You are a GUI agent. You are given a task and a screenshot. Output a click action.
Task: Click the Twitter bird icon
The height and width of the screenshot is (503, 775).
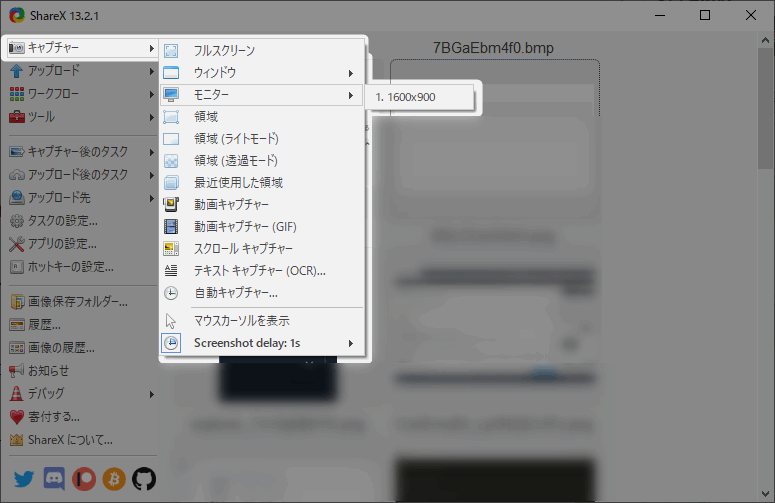point(24,479)
